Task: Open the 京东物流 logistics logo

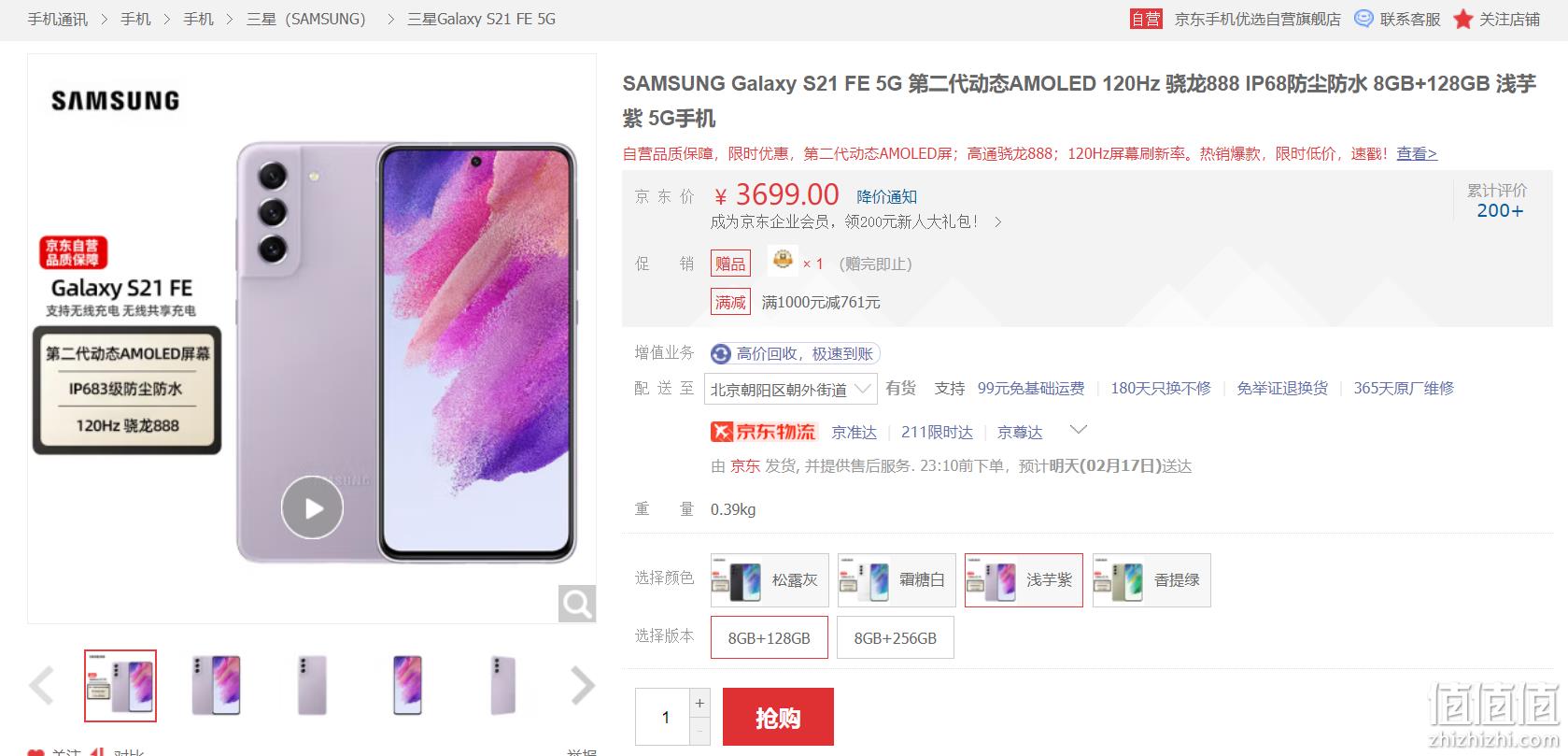Action: (763, 432)
